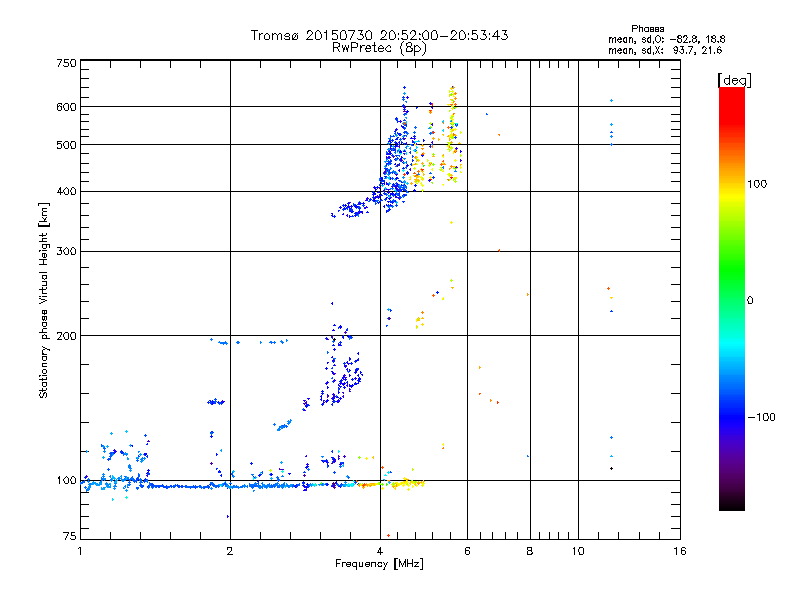Click the x-axis frequency label '1'

click(x=80, y=551)
